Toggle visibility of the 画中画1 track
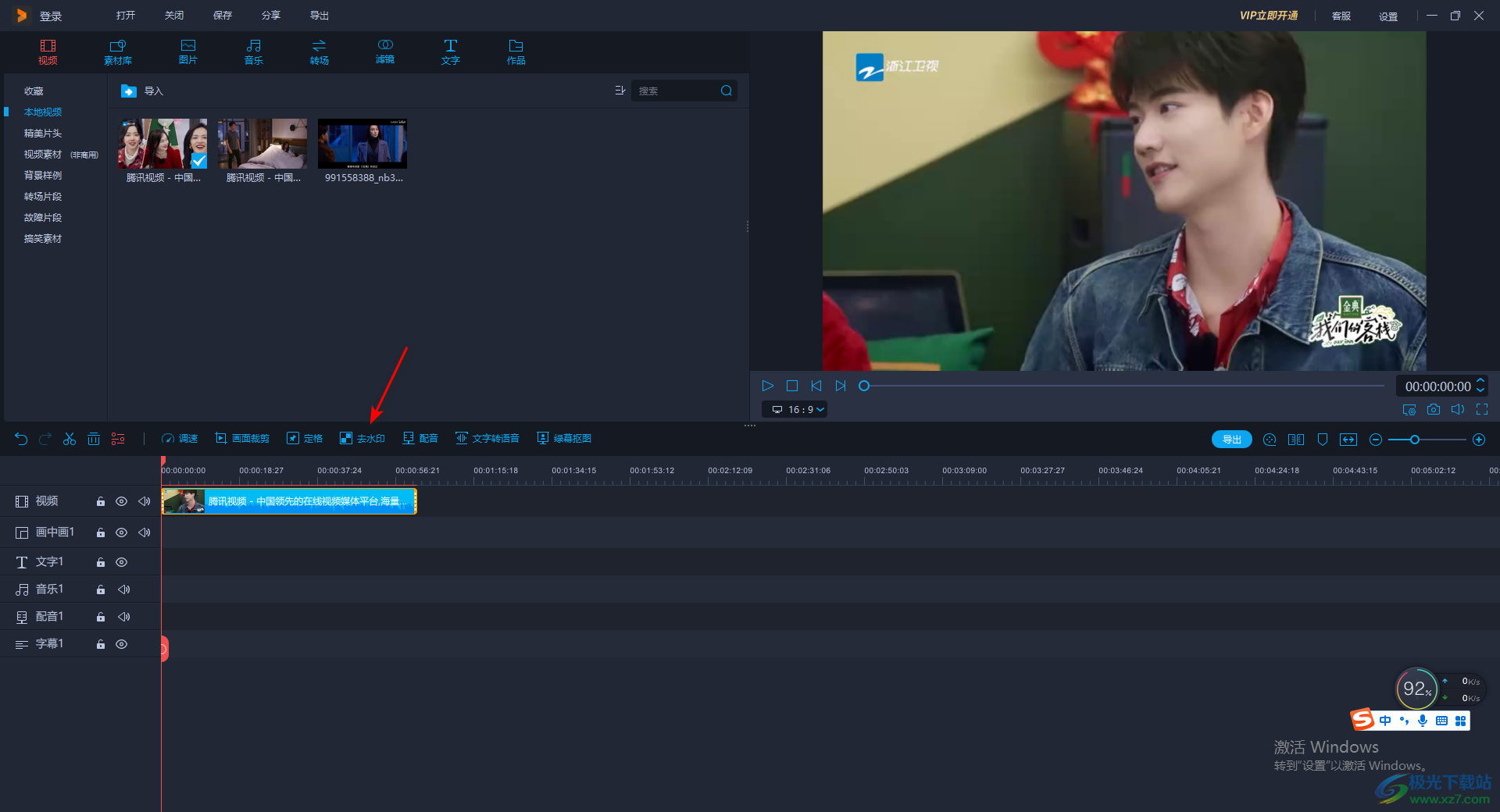This screenshot has width=1500, height=812. point(122,532)
